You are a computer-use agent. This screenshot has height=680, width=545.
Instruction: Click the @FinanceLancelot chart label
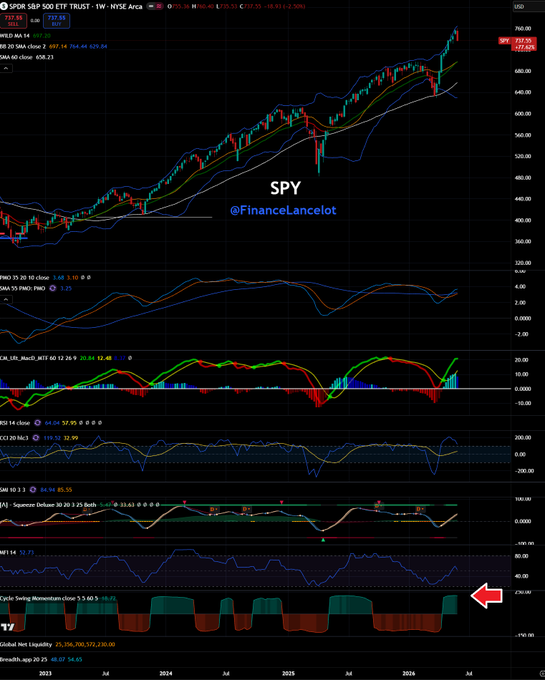pos(283,210)
